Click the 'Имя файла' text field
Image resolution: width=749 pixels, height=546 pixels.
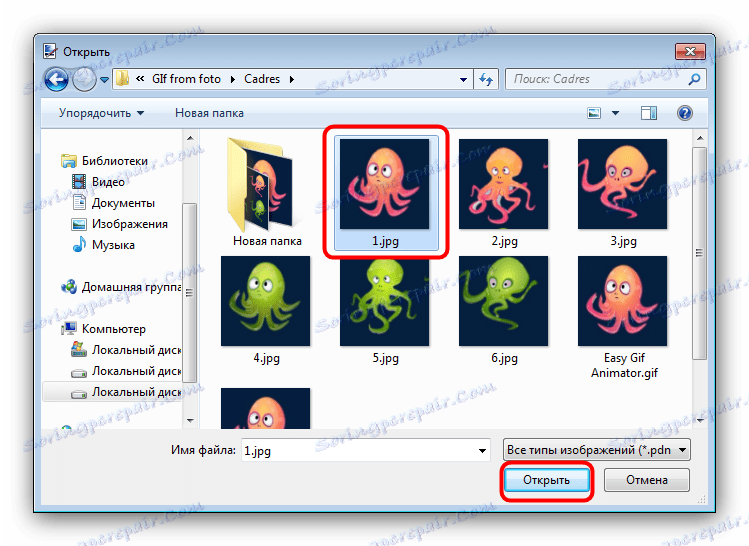[x=365, y=450]
